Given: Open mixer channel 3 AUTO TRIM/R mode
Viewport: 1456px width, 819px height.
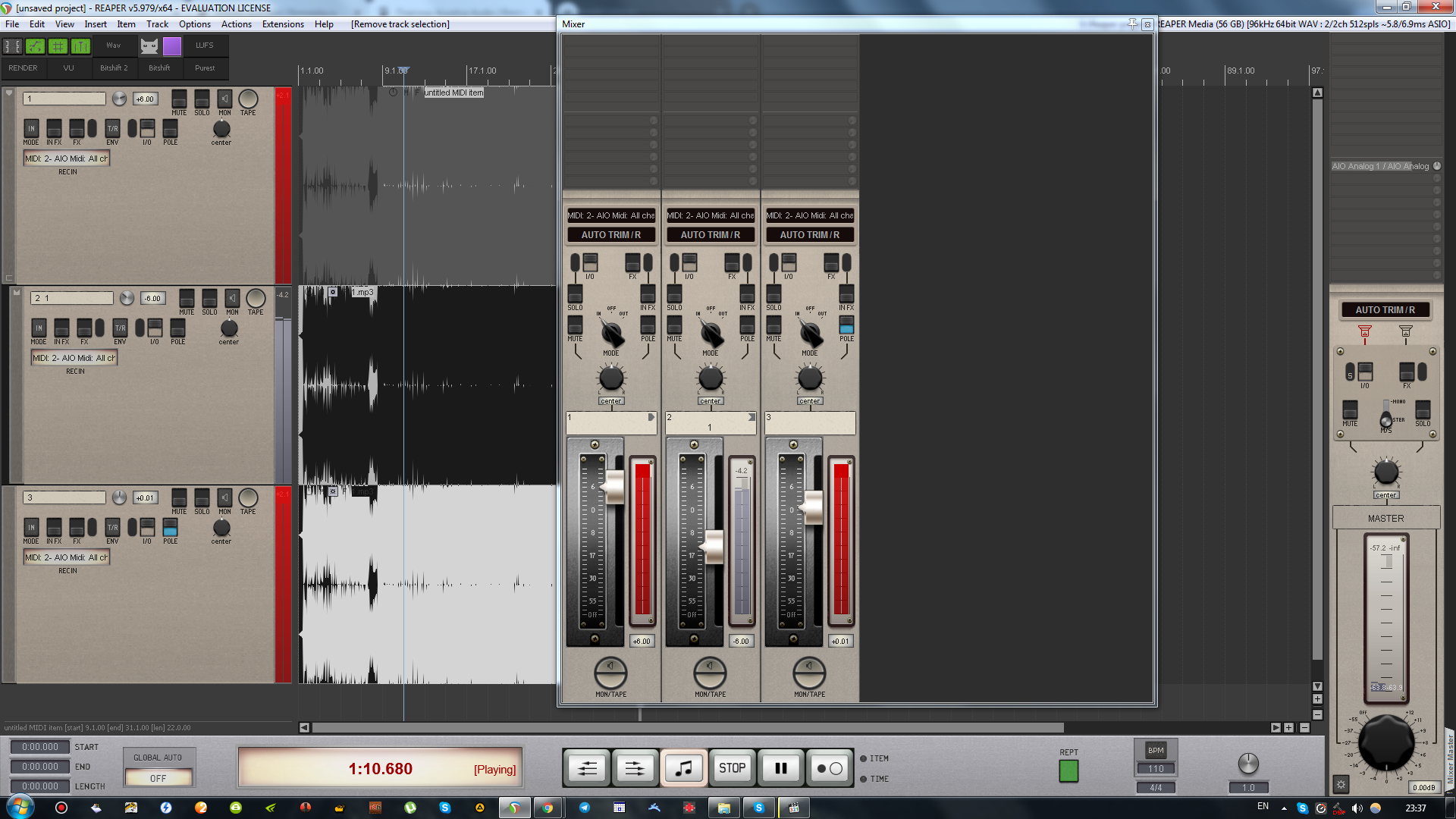Looking at the screenshot, I should point(810,235).
